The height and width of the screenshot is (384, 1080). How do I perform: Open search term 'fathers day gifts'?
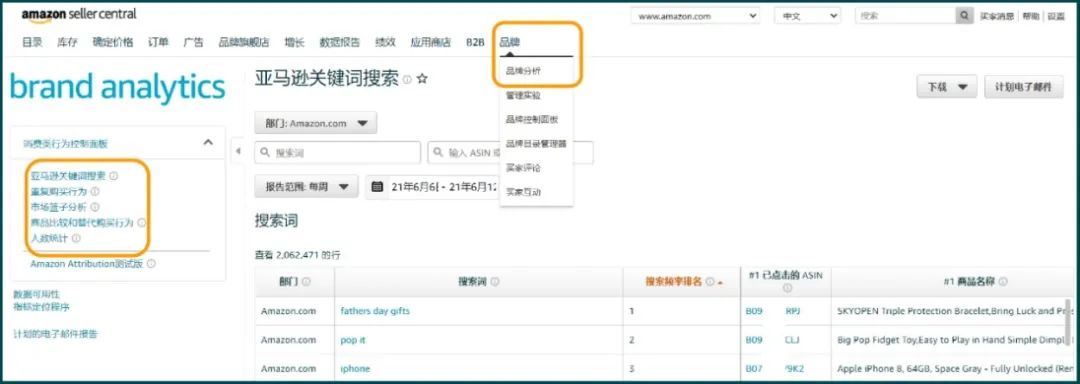click(x=375, y=311)
